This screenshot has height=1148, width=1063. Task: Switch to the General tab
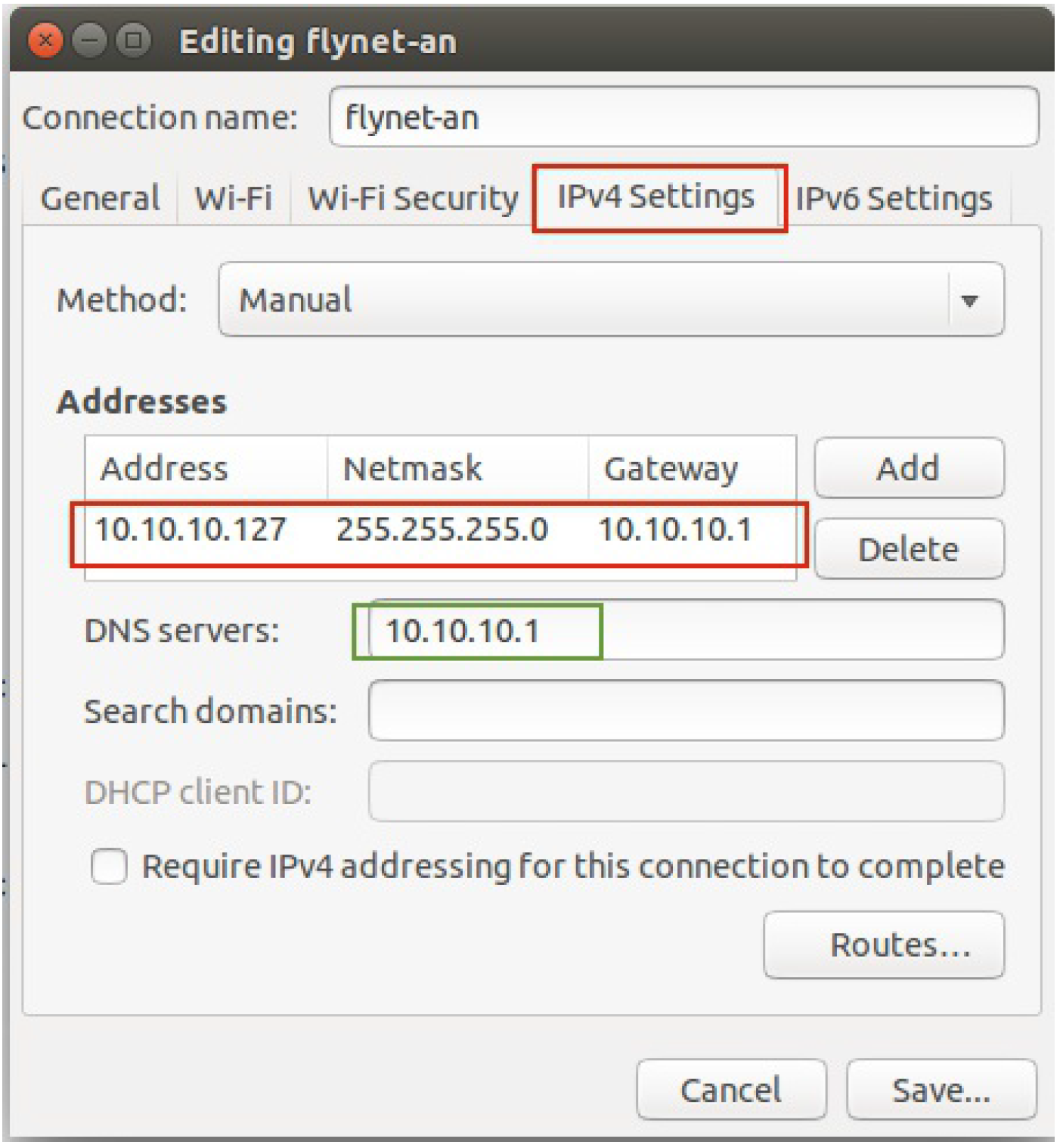101,198
